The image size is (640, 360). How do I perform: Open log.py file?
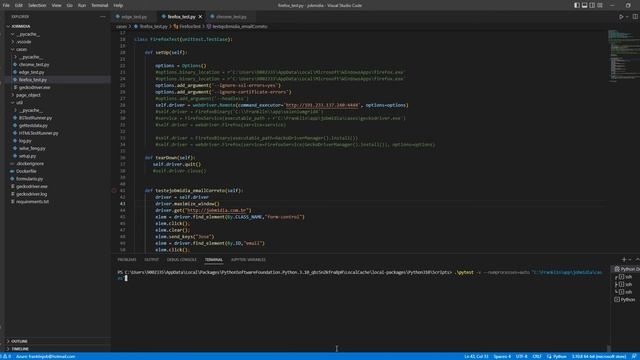[x=25, y=141]
